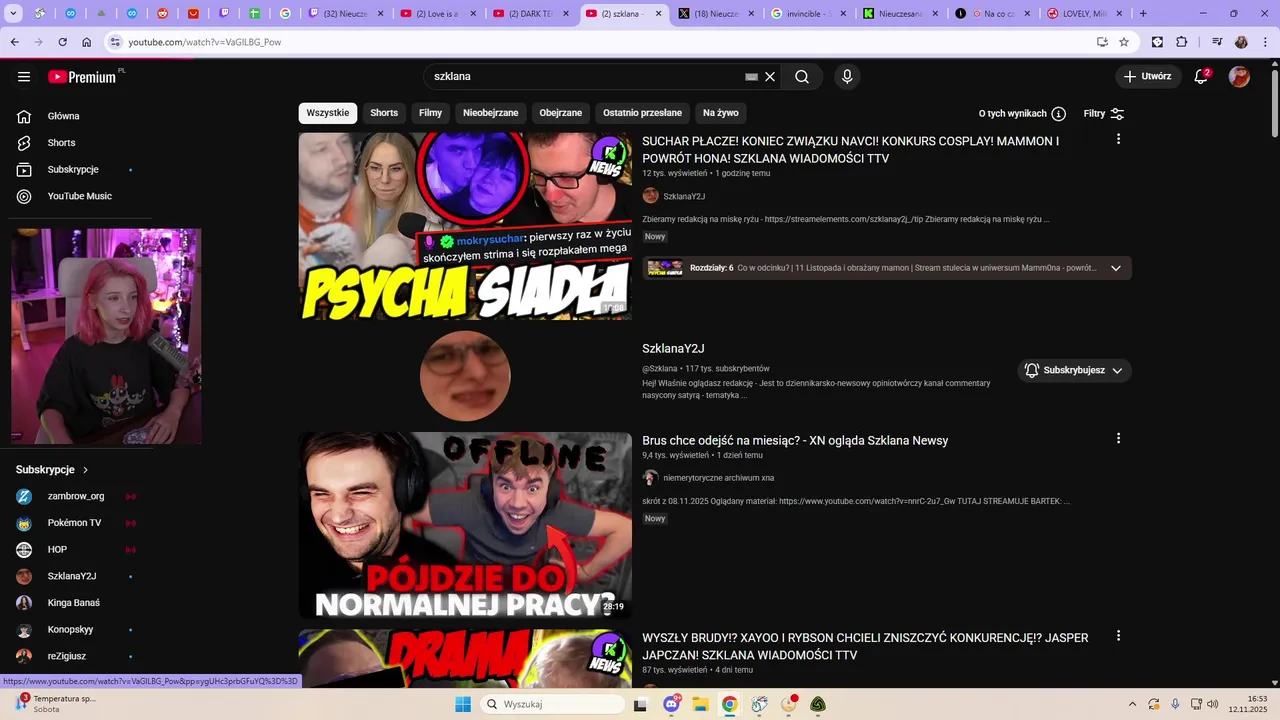Screen dimensions: 1280x720
Task: Open POJDZIE DO NORMALNEJ PRACY thumbnail
Action: (x=465, y=525)
